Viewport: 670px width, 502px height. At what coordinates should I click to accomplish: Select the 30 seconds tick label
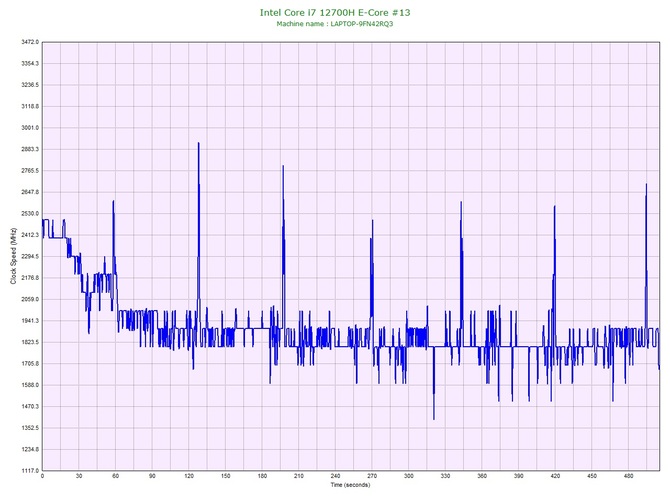click(79, 476)
